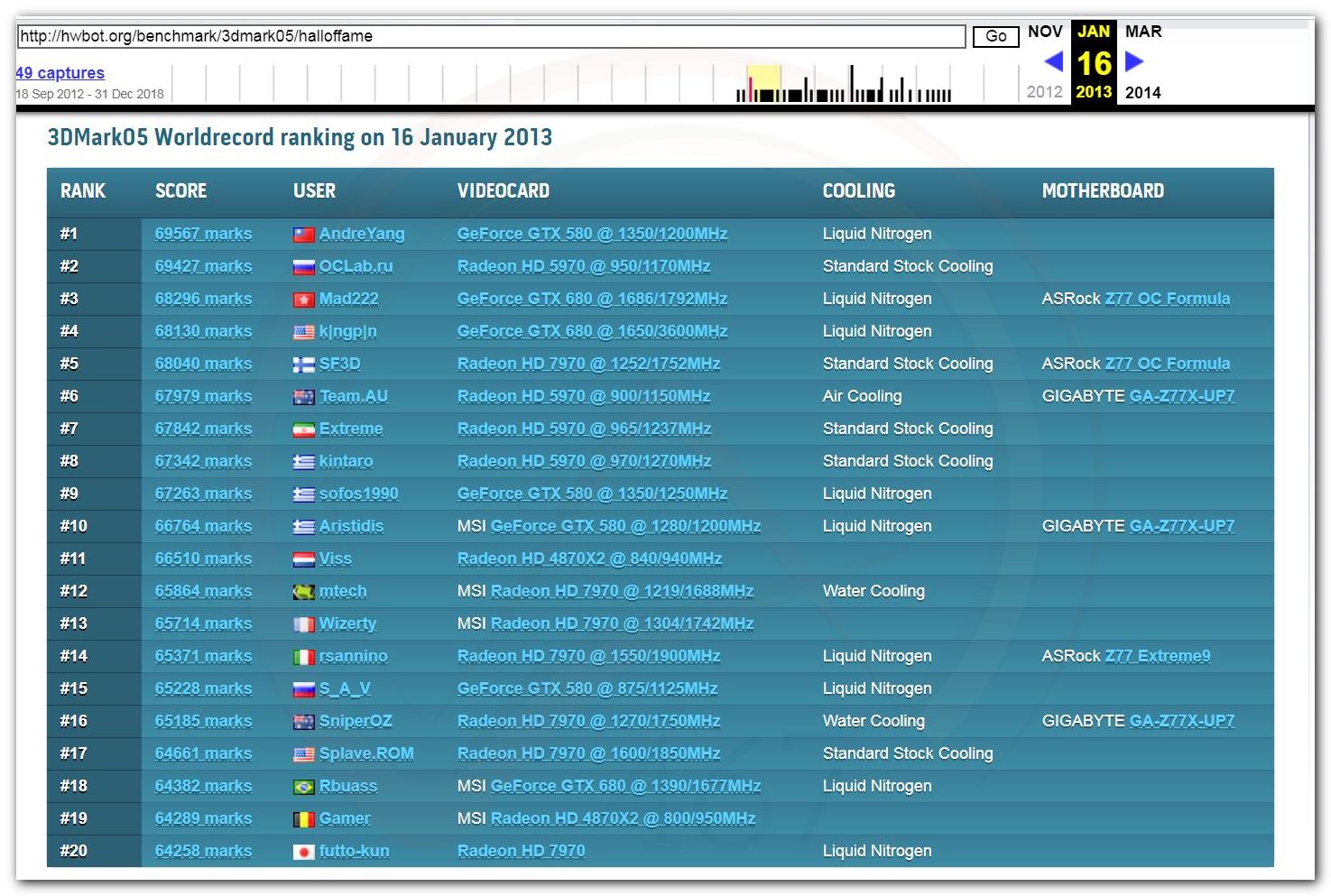Click the next capture blue right arrow
1331x896 pixels.
(x=1134, y=61)
